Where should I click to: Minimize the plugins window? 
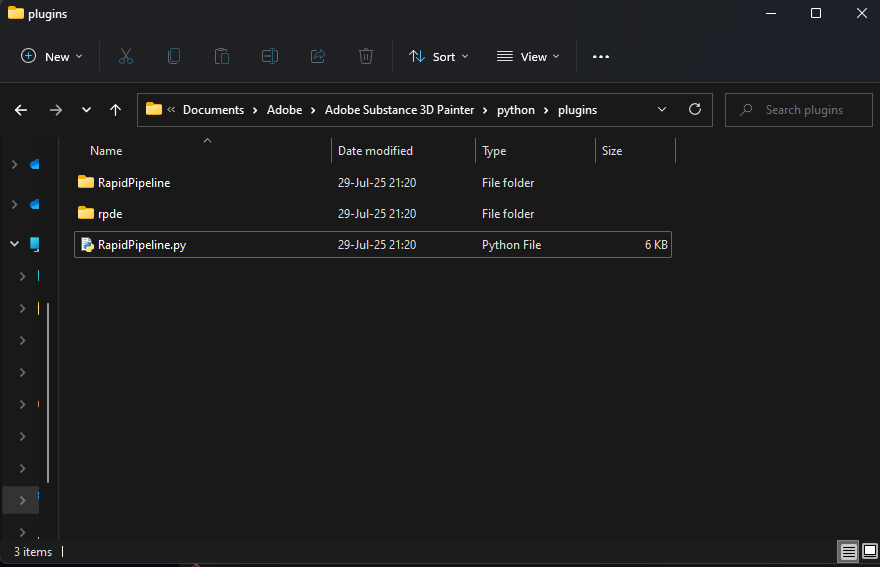(771, 13)
